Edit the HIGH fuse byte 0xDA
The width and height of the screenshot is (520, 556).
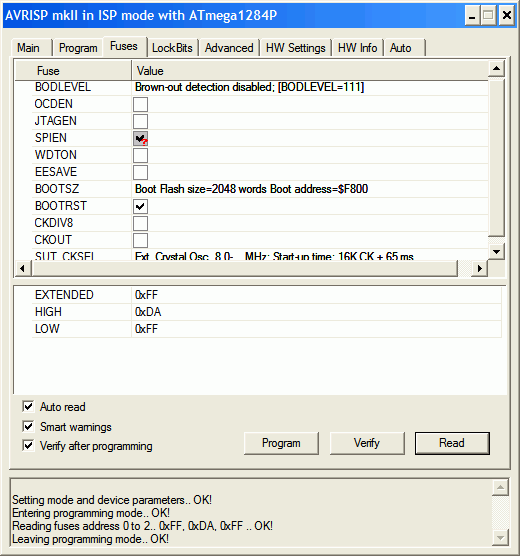(x=316, y=312)
